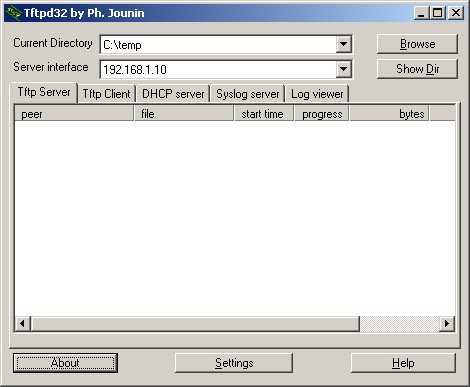470x387 pixels.
Task: Click the horizontal scrollbar thumb
Action: [x=195, y=323]
